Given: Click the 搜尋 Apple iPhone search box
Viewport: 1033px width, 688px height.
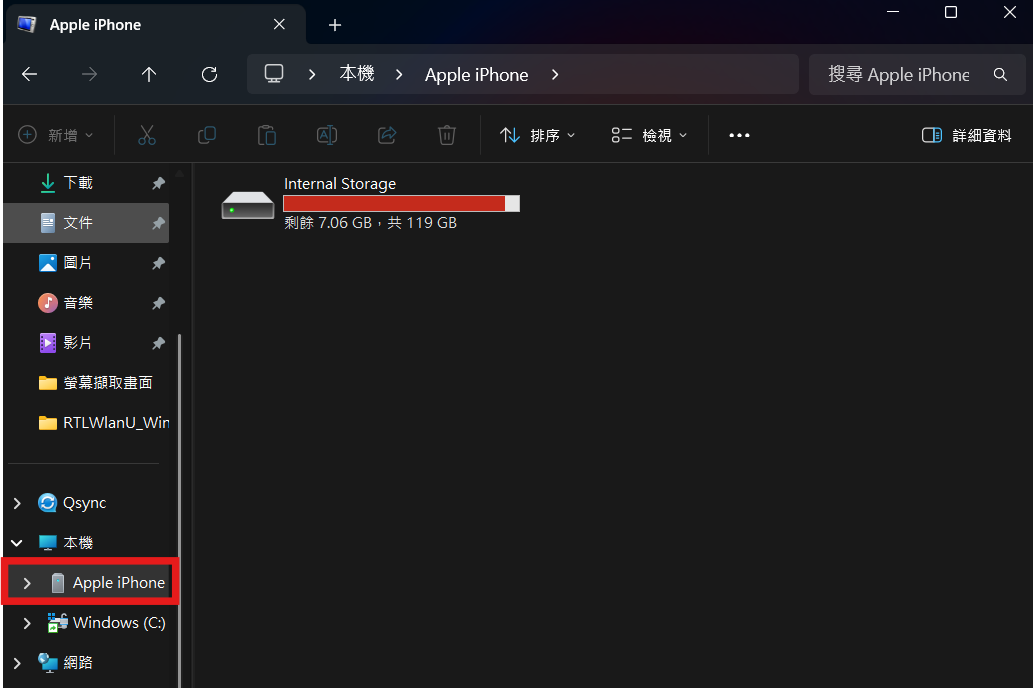Looking at the screenshot, I should (898, 74).
